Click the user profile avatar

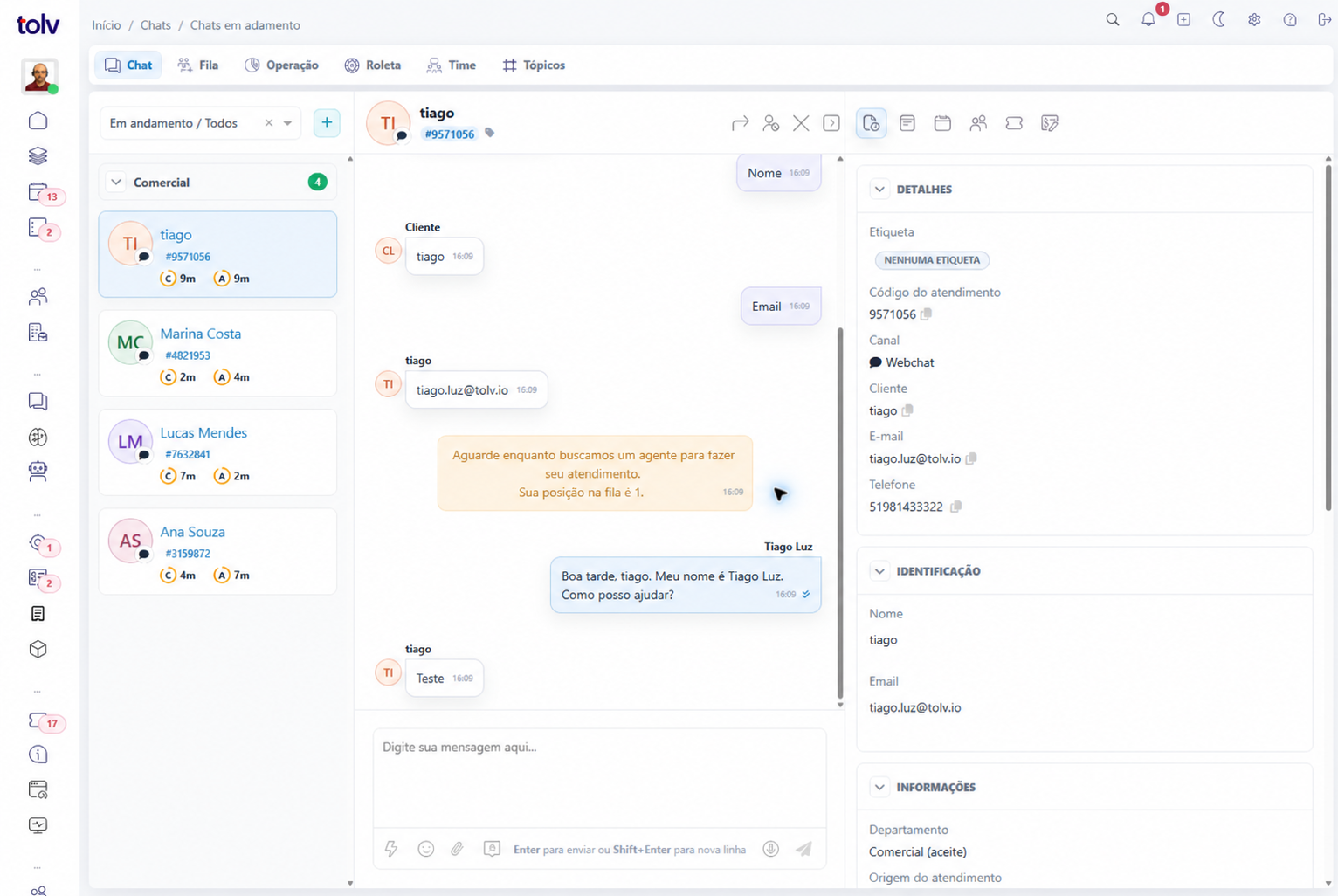pos(38,76)
